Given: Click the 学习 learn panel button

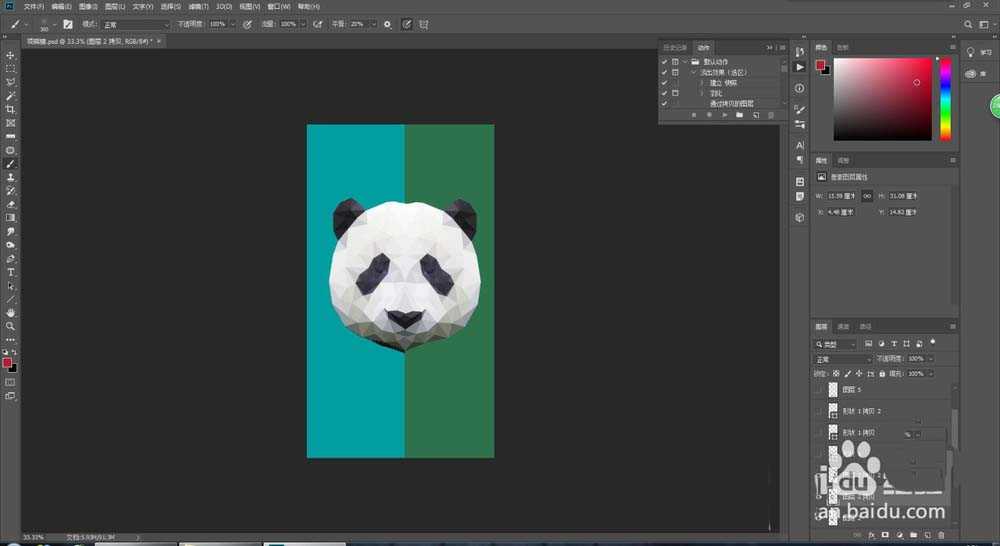Looking at the screenshot, I should tap(976, 51).
